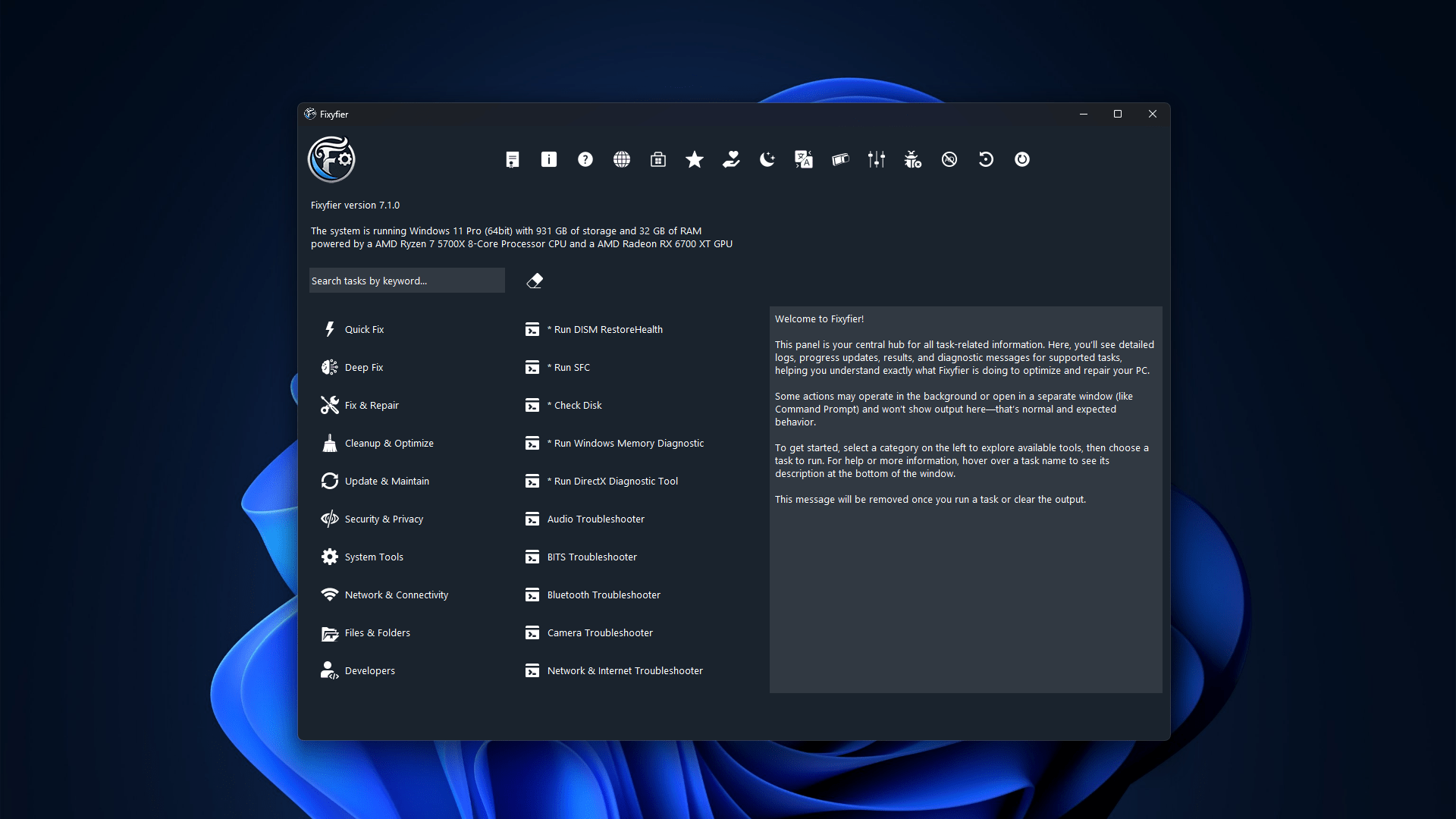This screenshot has height=819, width=1456.
Task: Open the donate heart icon
Action: click(x=730, y=159)
